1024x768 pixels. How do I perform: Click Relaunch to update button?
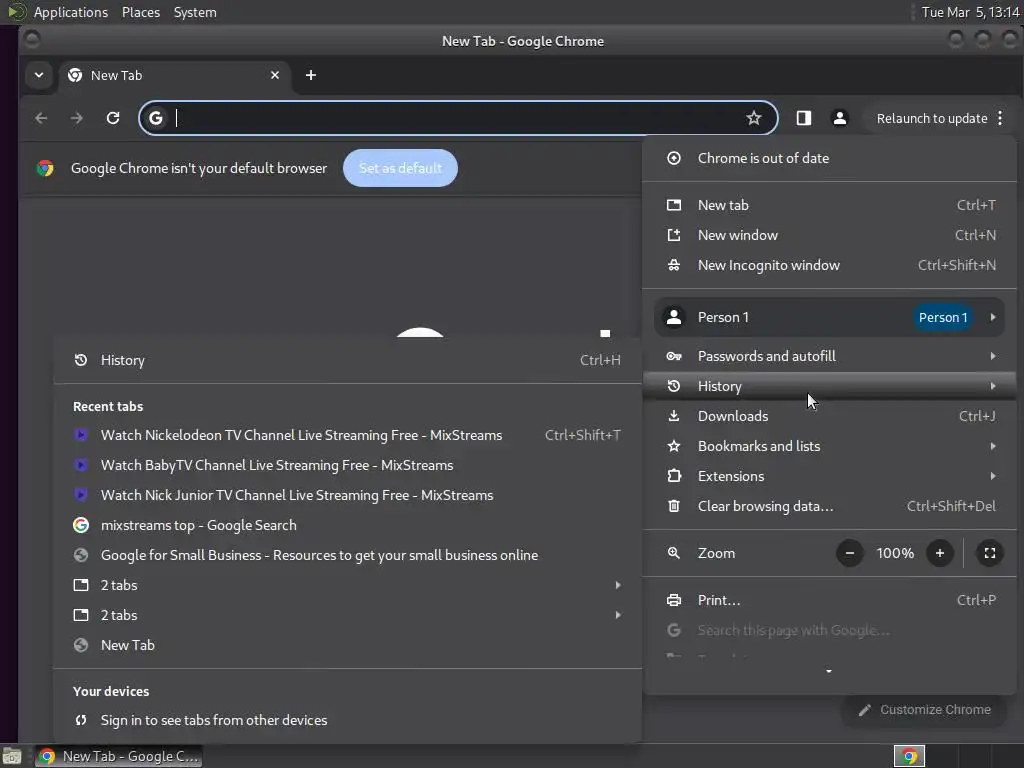pos(932,118)
